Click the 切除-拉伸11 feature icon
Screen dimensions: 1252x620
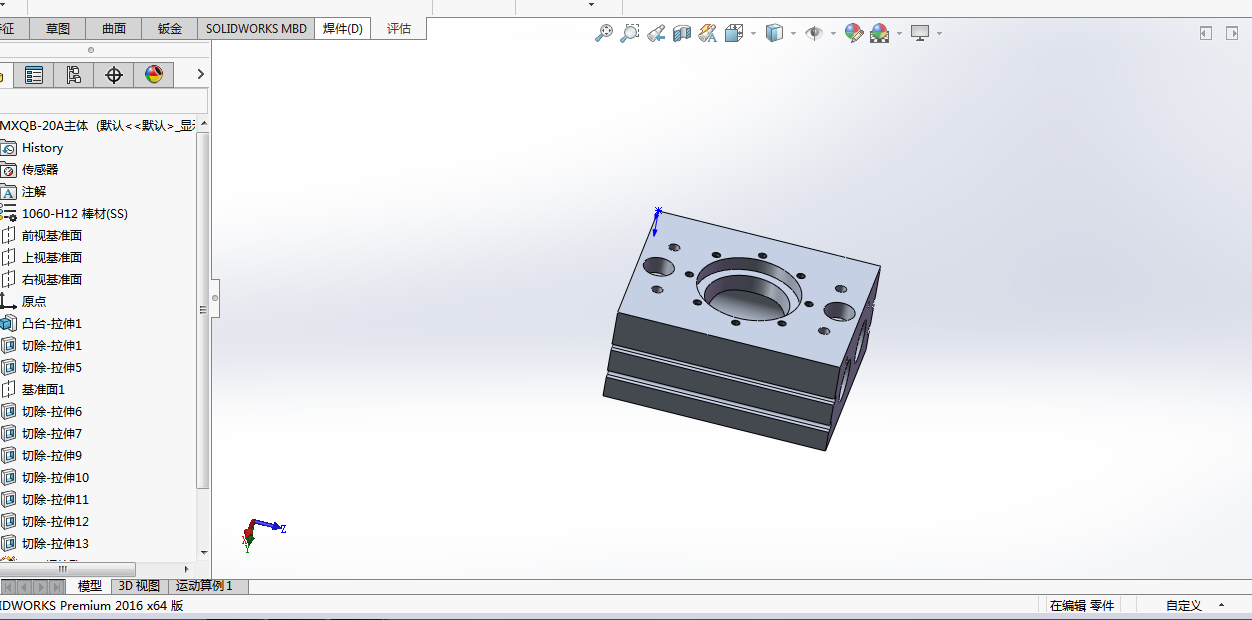coord(9,500)
